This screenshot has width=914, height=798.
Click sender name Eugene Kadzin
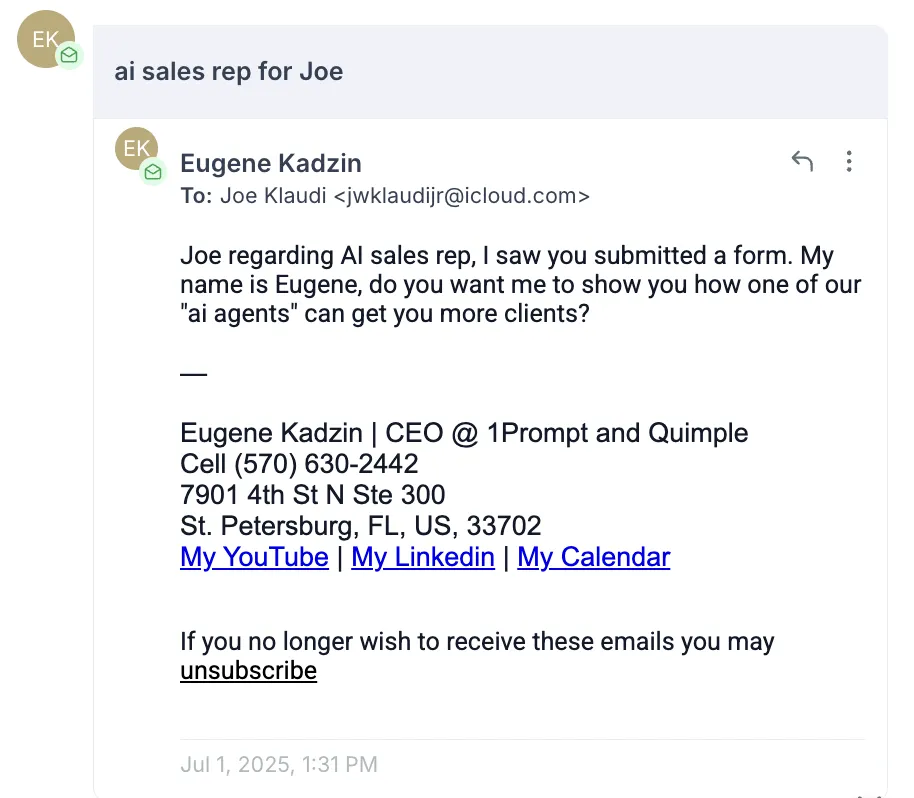coord(271,163)
